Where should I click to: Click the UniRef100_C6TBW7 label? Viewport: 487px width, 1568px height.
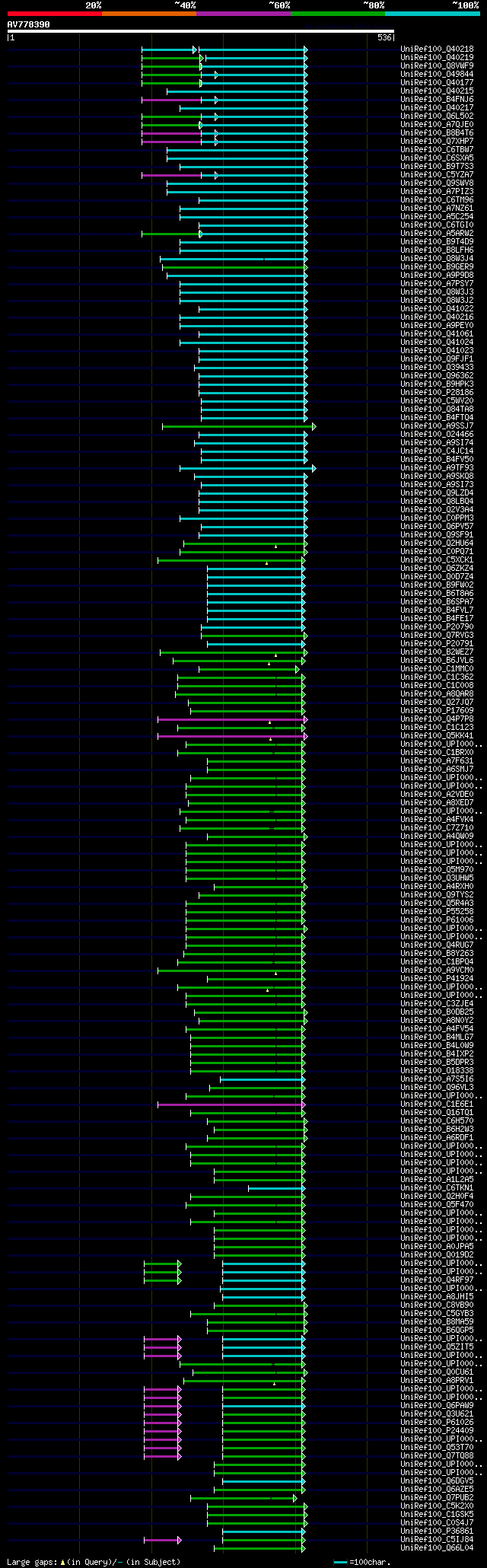coord(437,149)
